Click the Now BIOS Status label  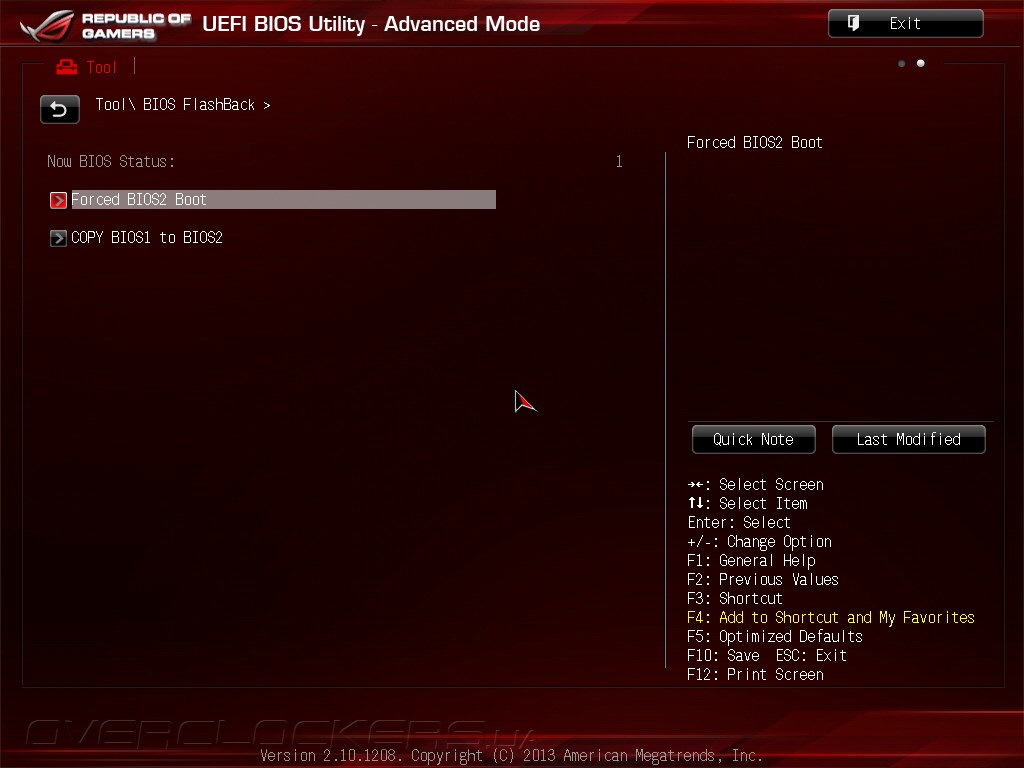tap(111, 161)
